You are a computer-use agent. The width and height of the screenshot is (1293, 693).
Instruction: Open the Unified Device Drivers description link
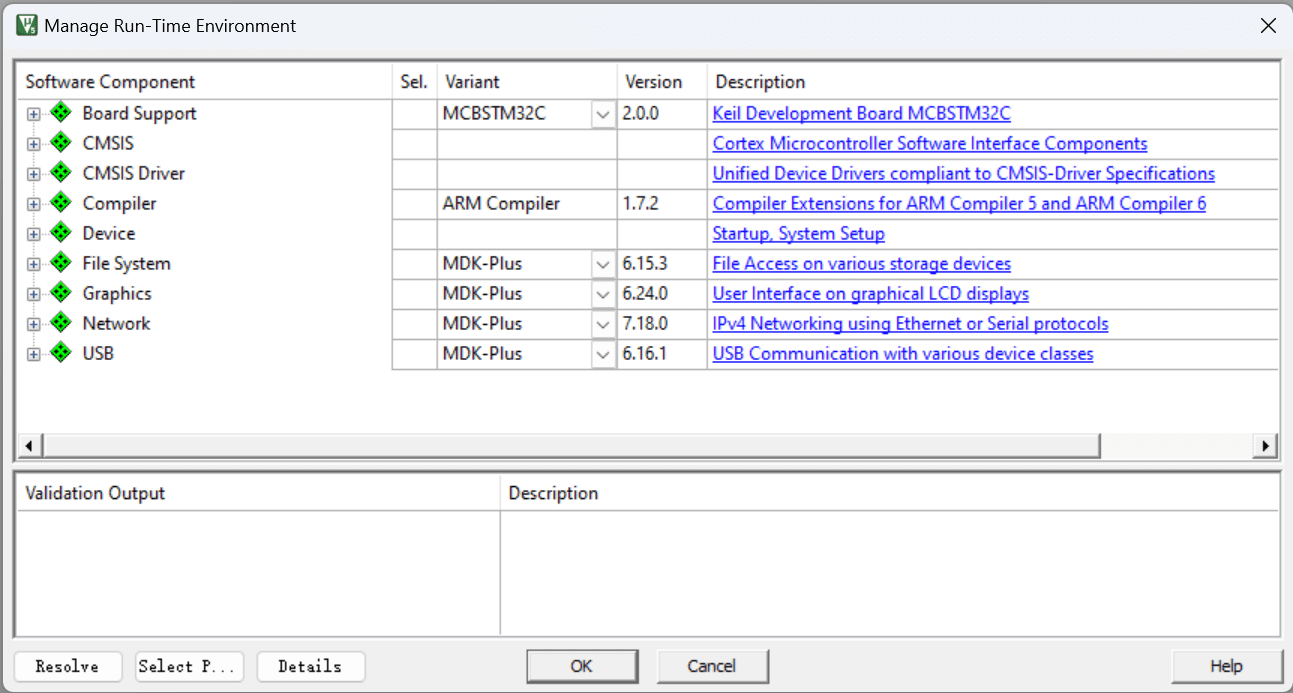point(963,174)
